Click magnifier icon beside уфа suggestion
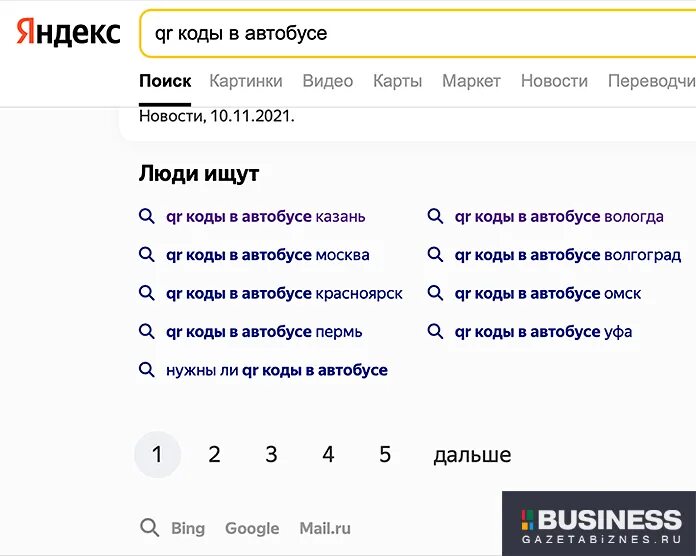Viewport: 696px width, 556px height. pos(435,331)
